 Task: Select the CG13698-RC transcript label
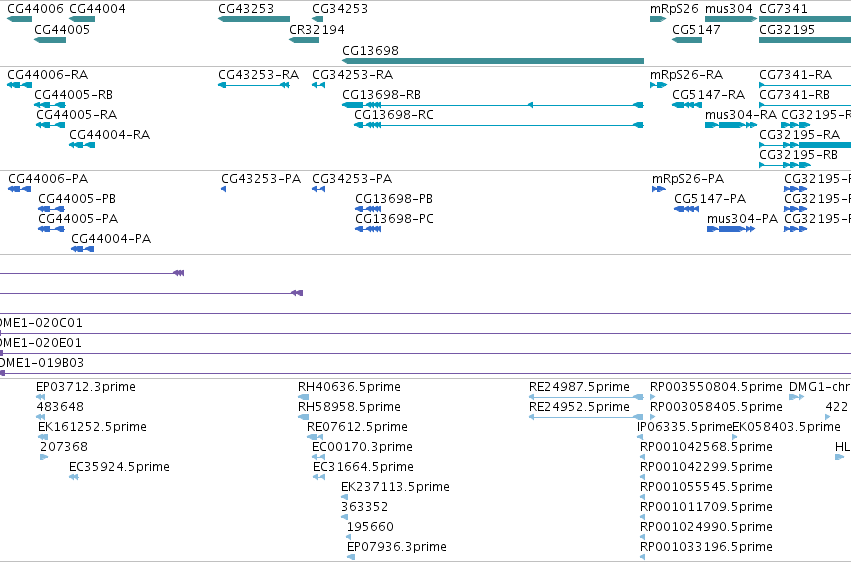click(394, 115)
